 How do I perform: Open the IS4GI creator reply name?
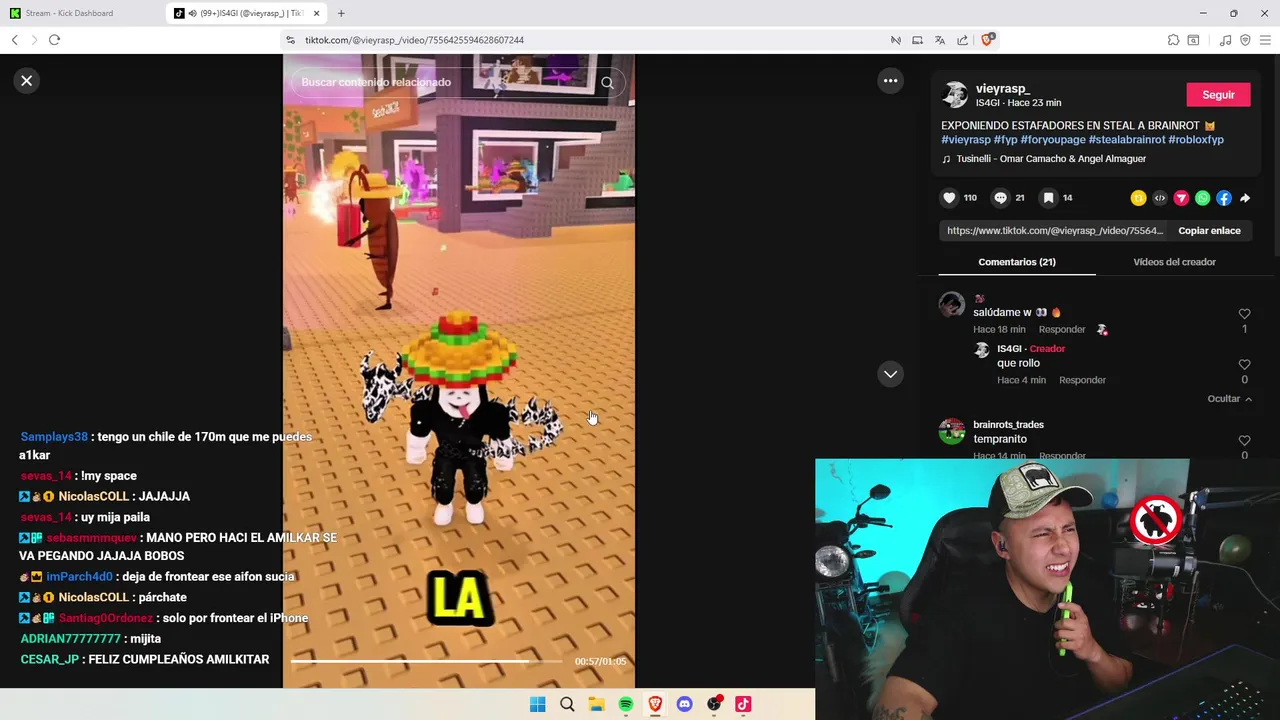(x=1009, y=349)
